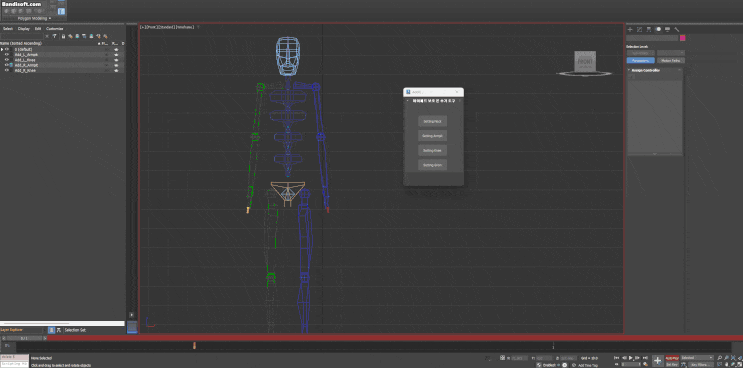Viewport: 743px width, 368px height.
Task: Click the large Set Keys plus button
Action: tap(658, 360)
